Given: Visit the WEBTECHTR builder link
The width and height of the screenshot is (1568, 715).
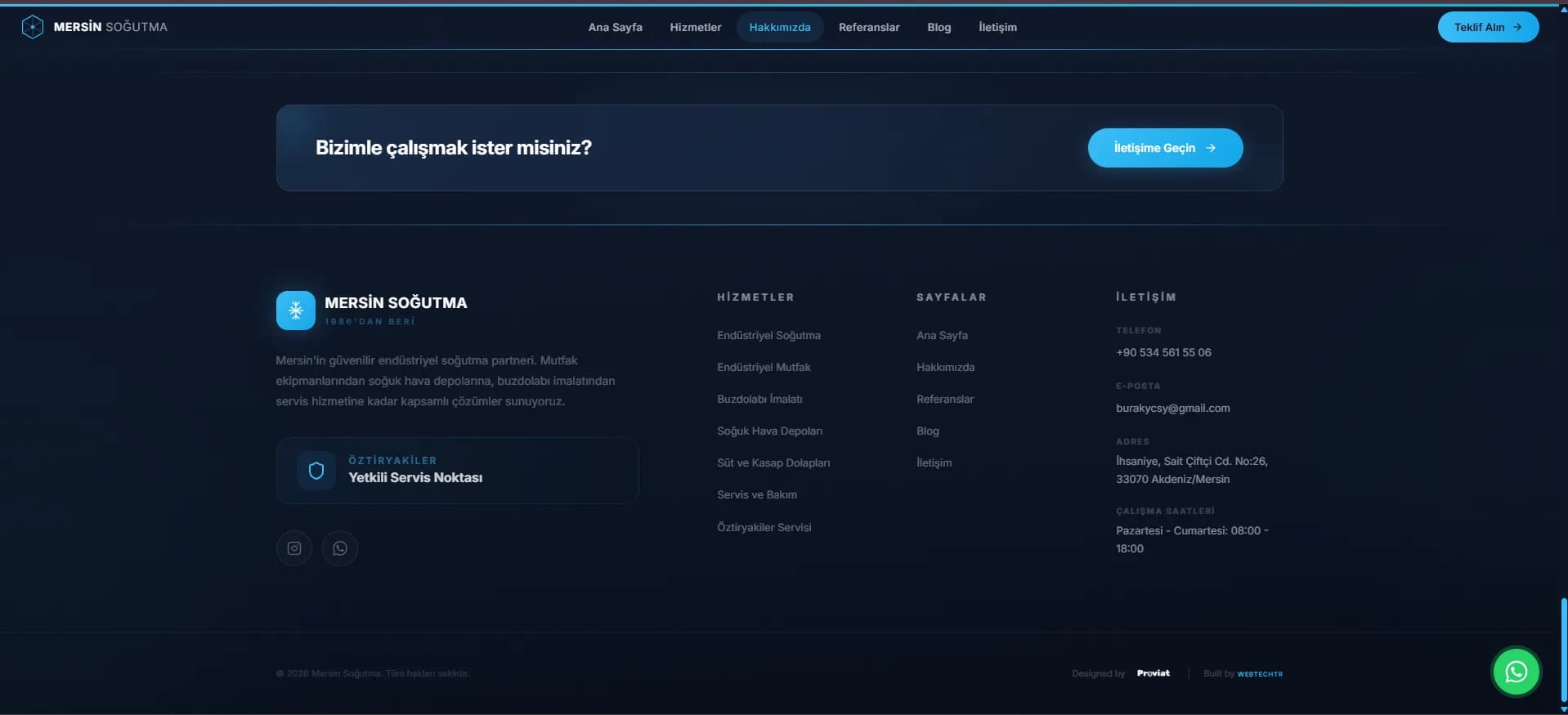Looking at the screenshot, I should click(1260, 674).
